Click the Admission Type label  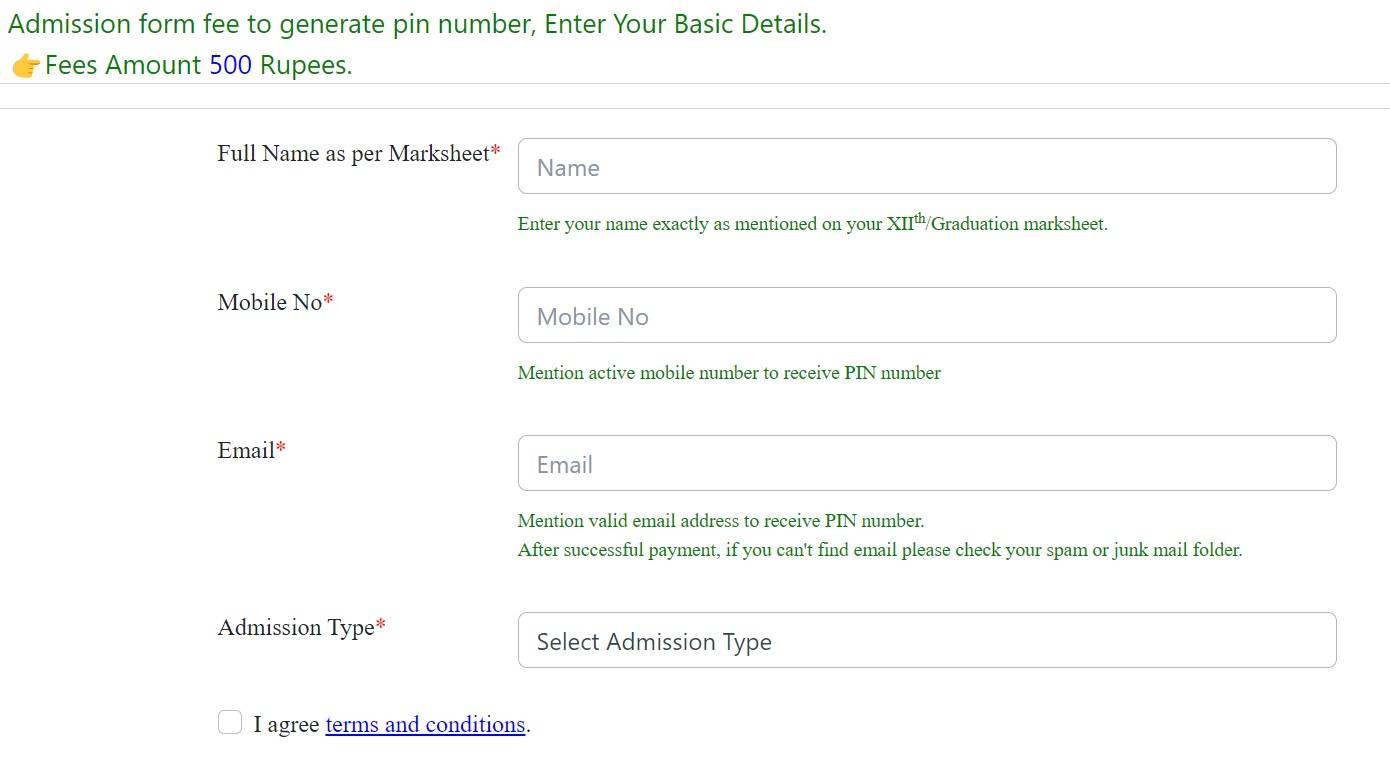(293, 627)
